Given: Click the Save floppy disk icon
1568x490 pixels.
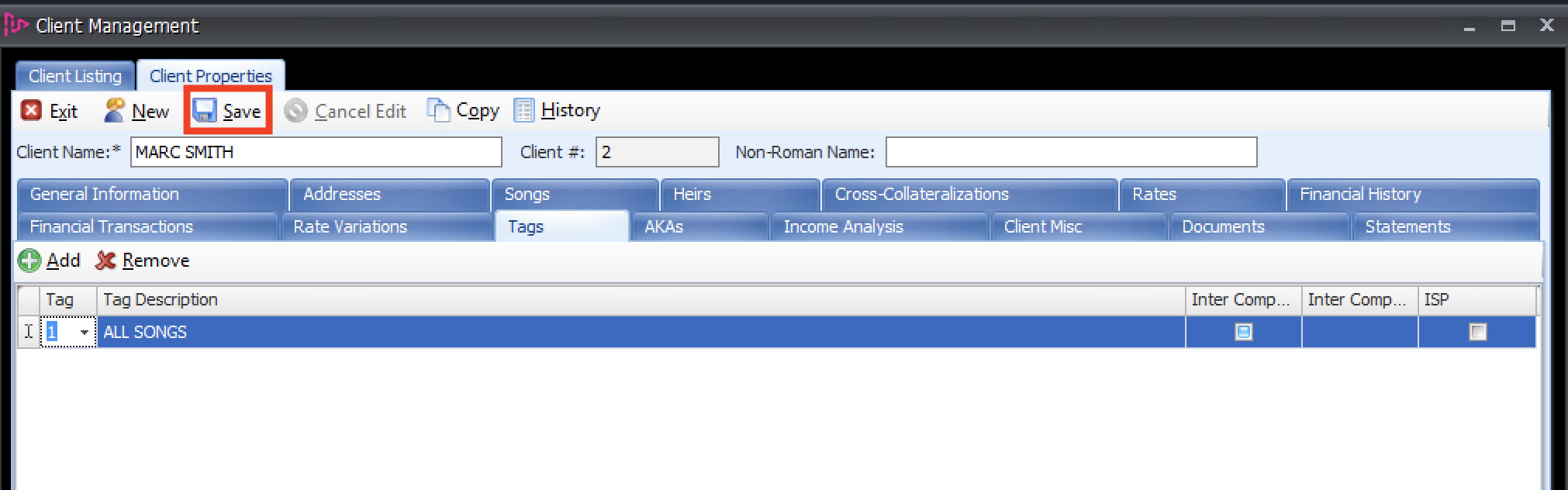Looking at the screenshot, I should (205, 111).
